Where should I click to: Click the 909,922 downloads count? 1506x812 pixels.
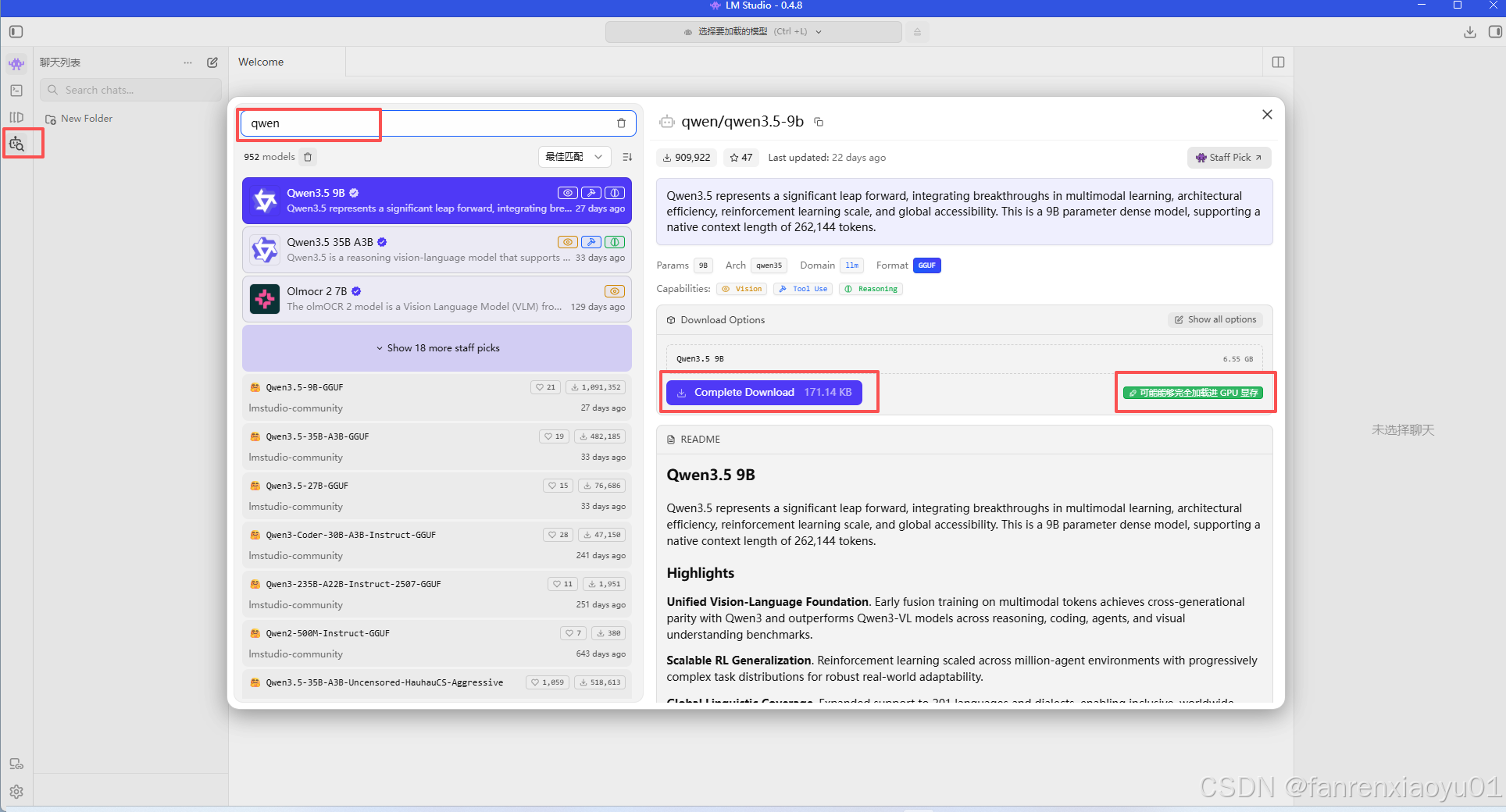pyautogui.click(x=687, y=158)
